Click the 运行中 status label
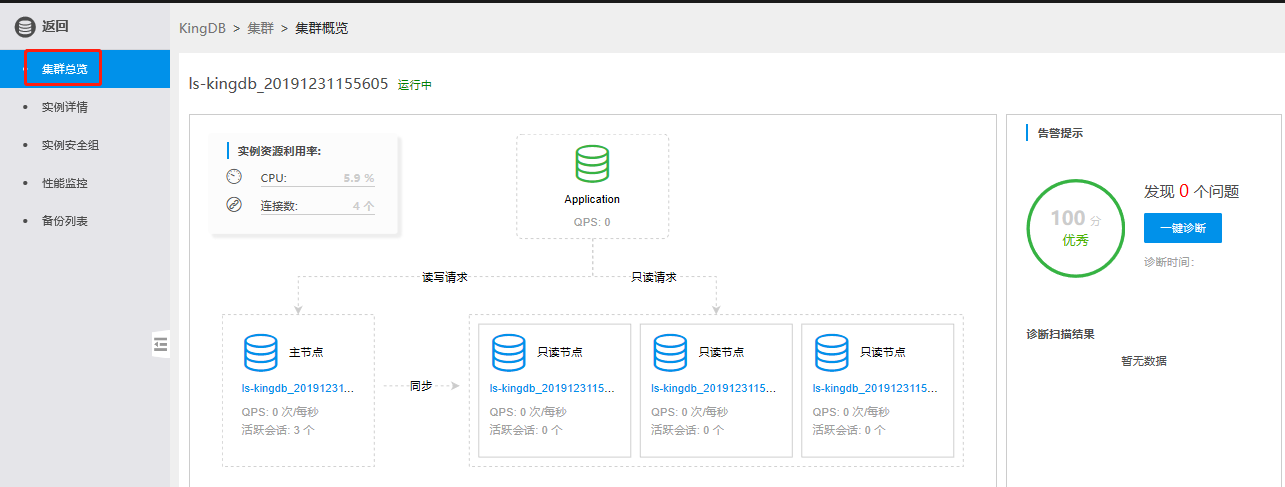1285x487 pixels. [x=415, y=85]
